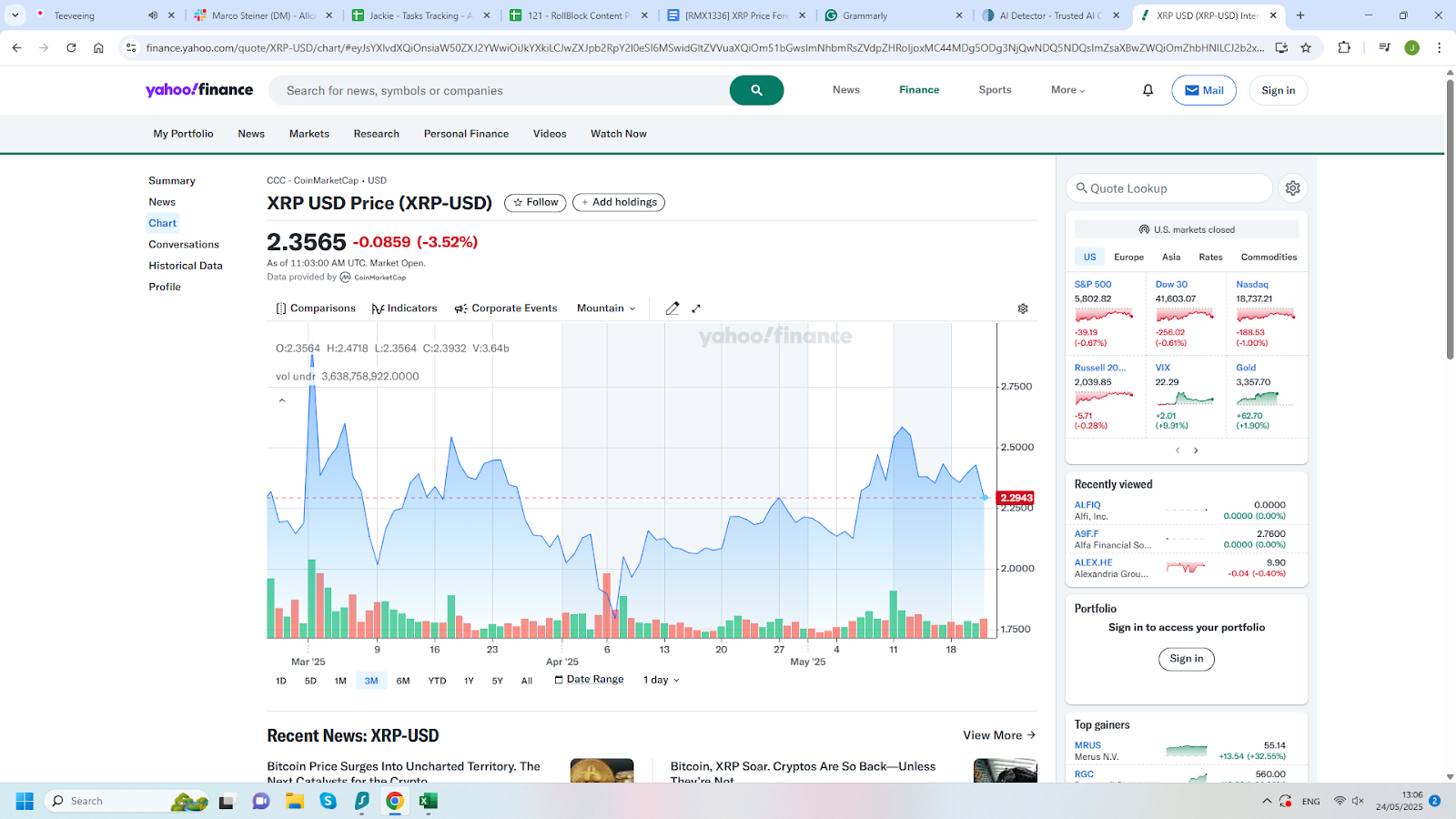Open File Explorer from the taskbar

point(294,801)
